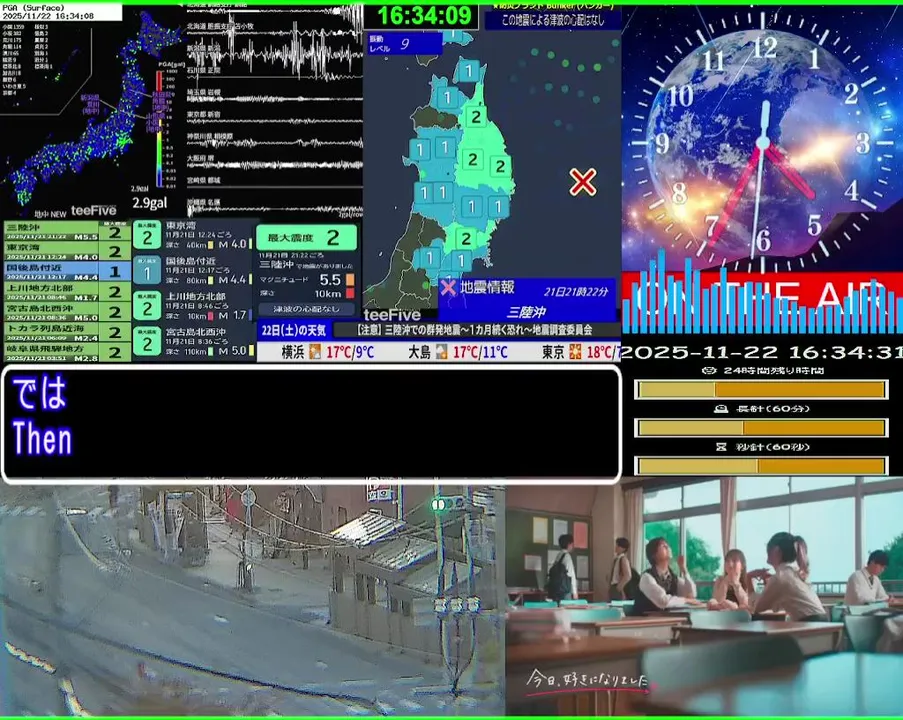Click the Then English subtitle text
This screenshot has height=720, width=903.
(x=42, y=439)
